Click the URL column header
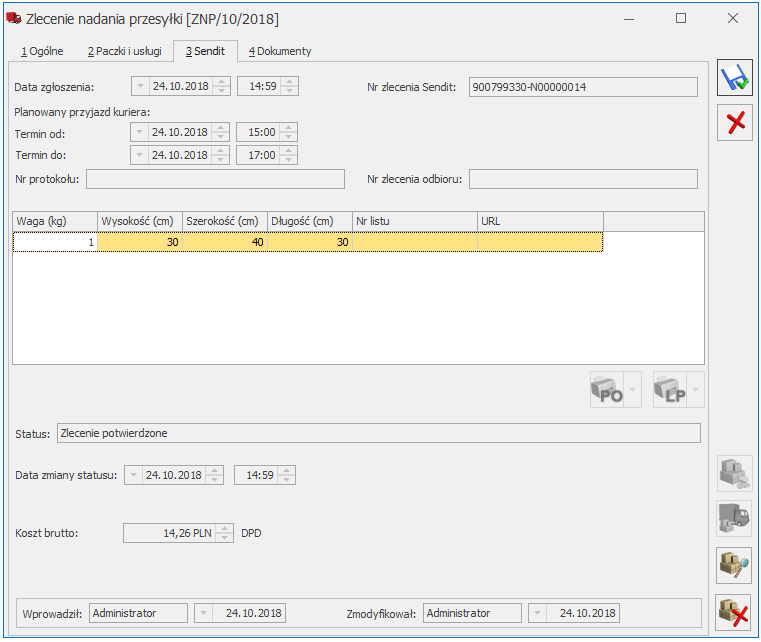This screenshot has height=642, width=761. [541, 221]
